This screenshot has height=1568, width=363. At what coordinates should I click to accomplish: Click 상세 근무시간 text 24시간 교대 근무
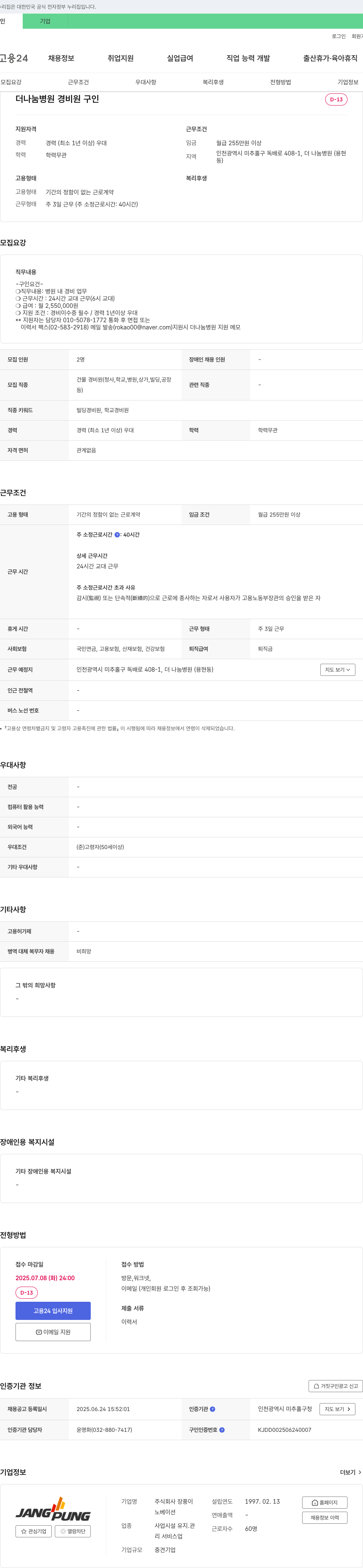pyautogui.click(x=98, y=566)
